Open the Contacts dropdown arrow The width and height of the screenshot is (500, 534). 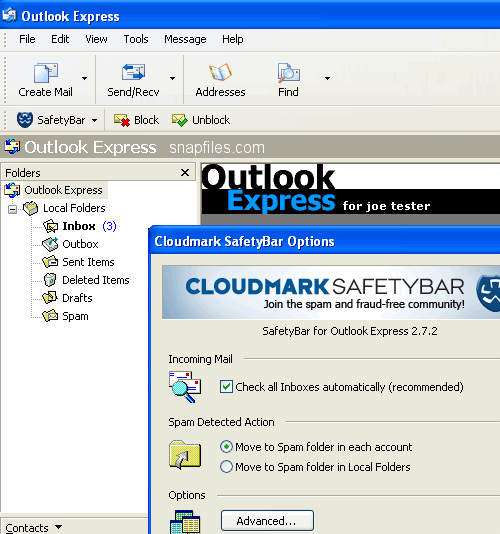tap(58, 527)
